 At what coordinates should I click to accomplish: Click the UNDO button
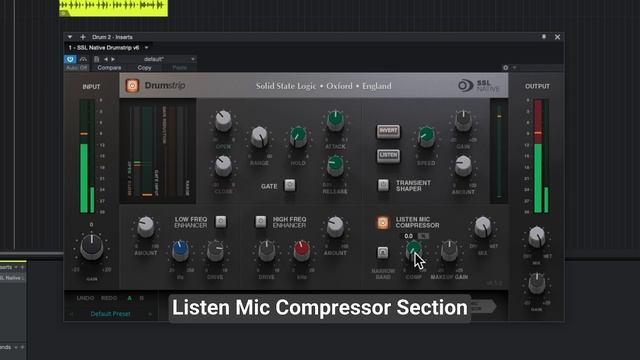coord(85,298)
